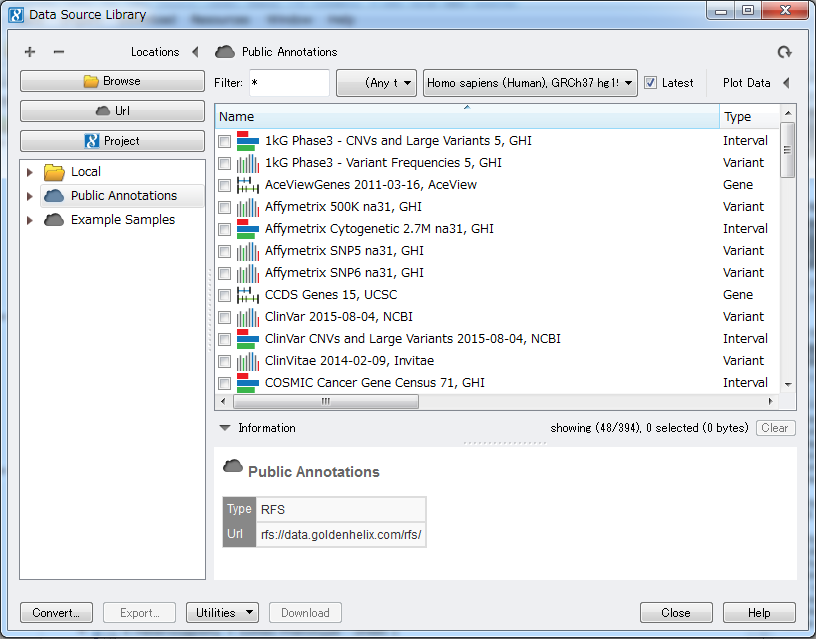The image size is (816, 639).
Task: Click the Filter text field
Action: [289, 83]
